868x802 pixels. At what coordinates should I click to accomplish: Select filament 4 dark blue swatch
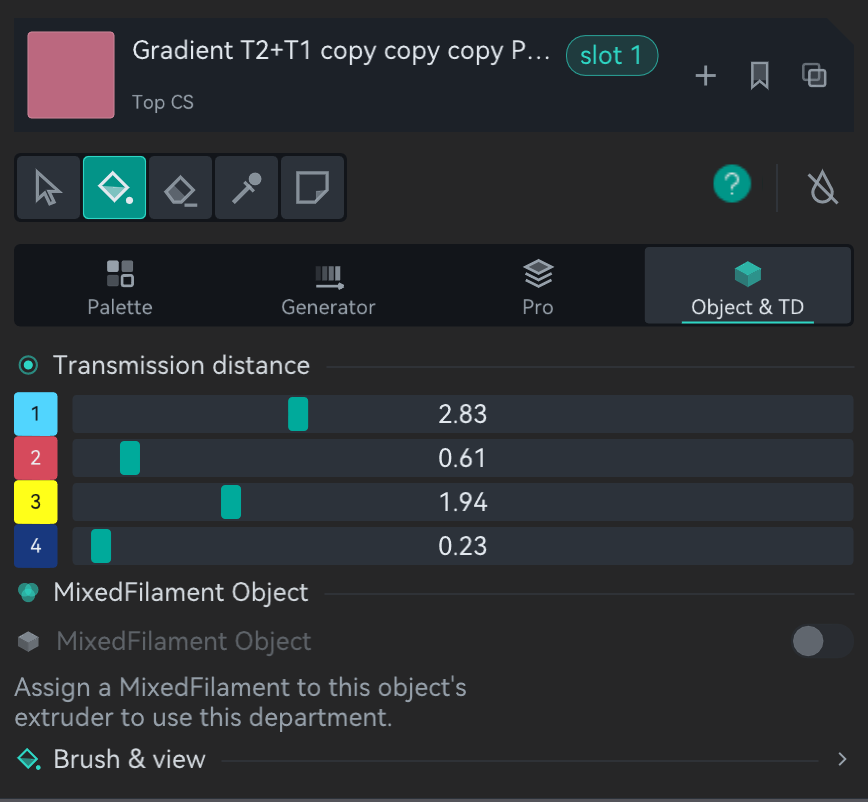[35, 546]
